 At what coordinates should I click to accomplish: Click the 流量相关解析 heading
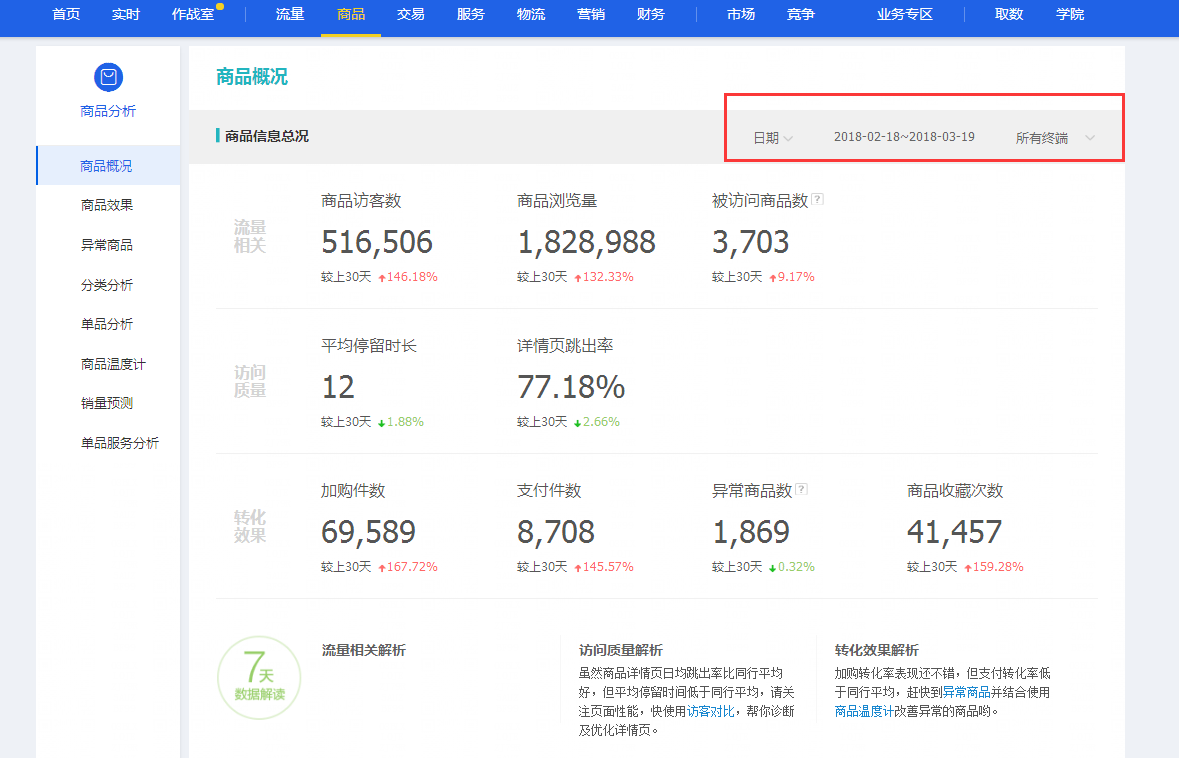[x=364, y=650]
